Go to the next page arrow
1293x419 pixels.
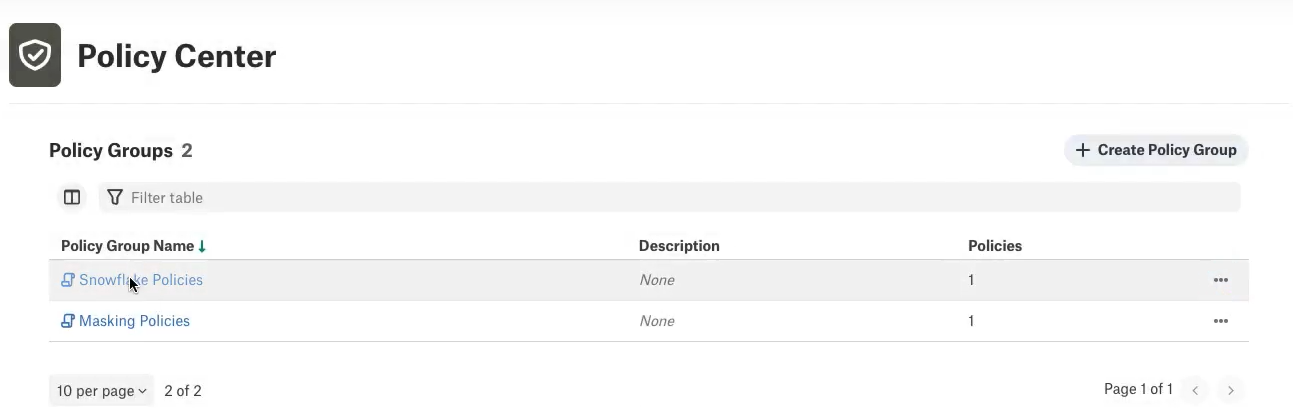1231,390
